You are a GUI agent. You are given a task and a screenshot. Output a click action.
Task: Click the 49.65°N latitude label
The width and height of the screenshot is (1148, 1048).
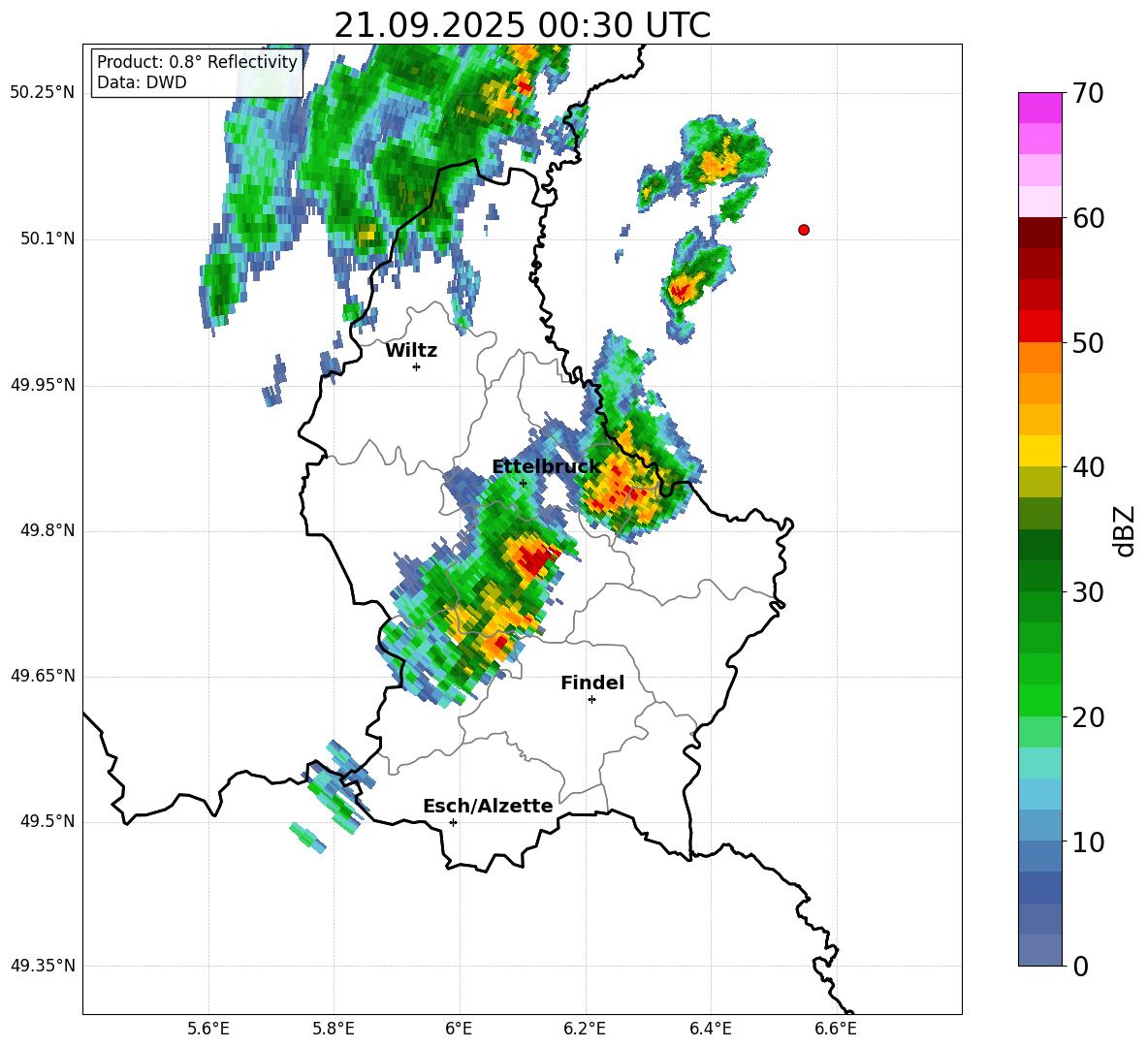point(43,676)
